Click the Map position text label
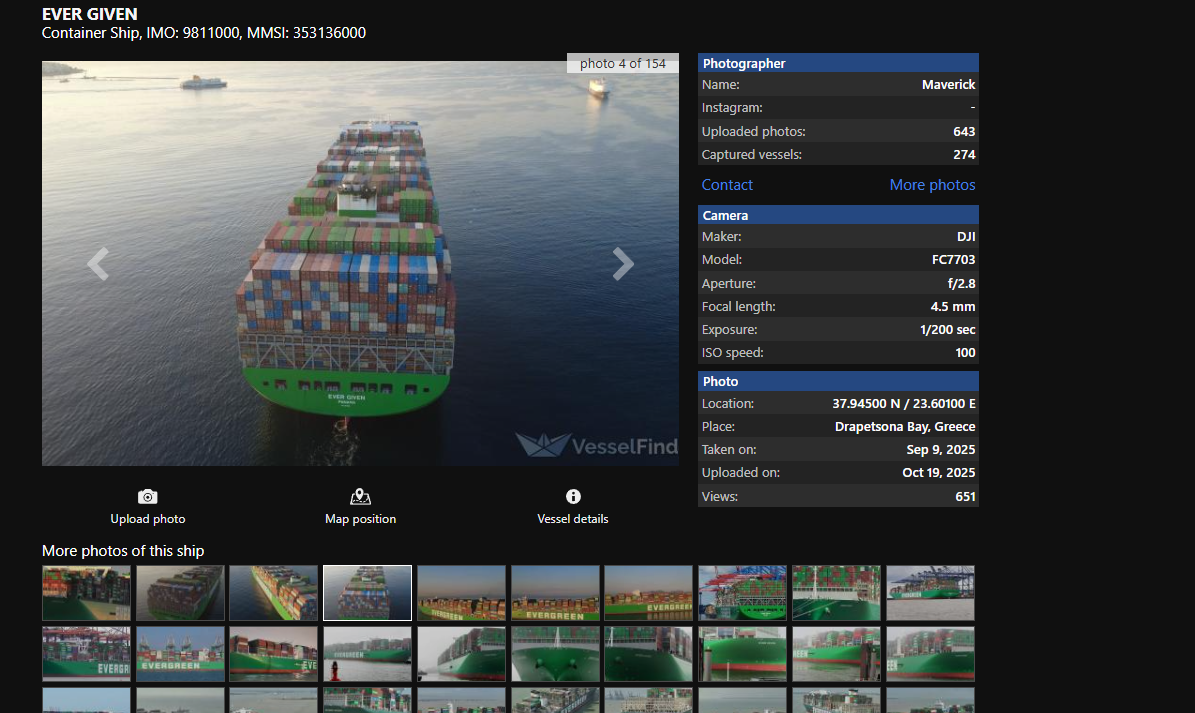 point(361,519)
